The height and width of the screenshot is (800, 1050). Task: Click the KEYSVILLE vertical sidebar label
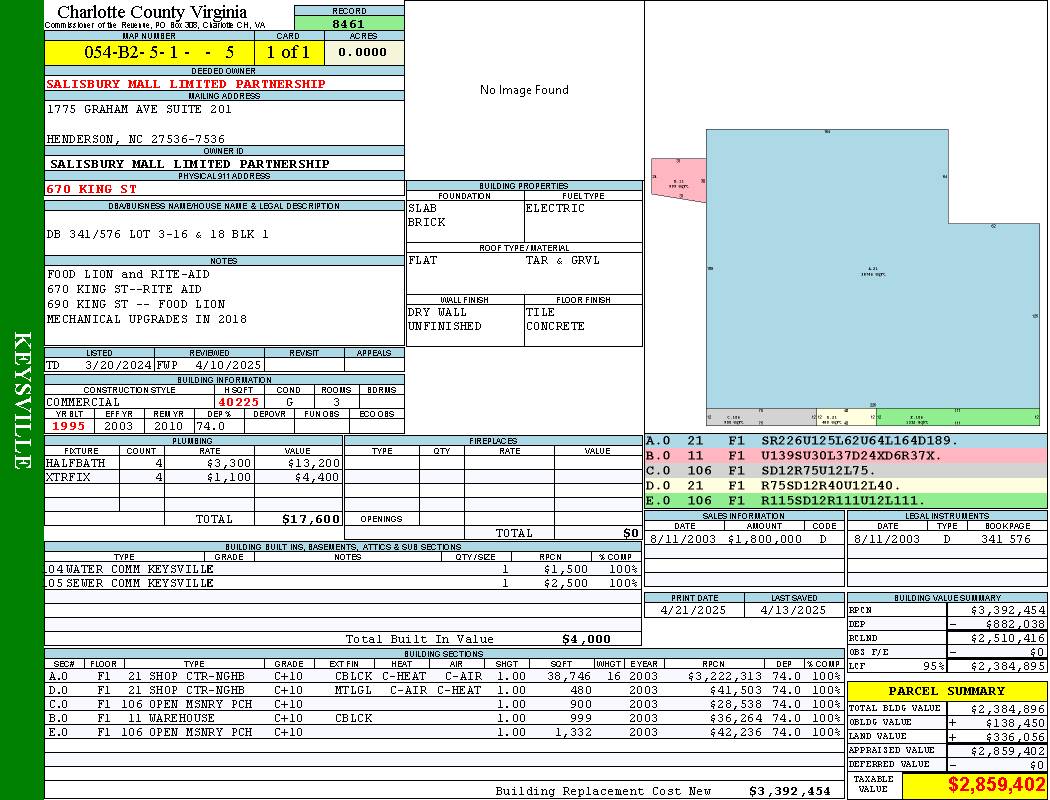click(22, 400)
